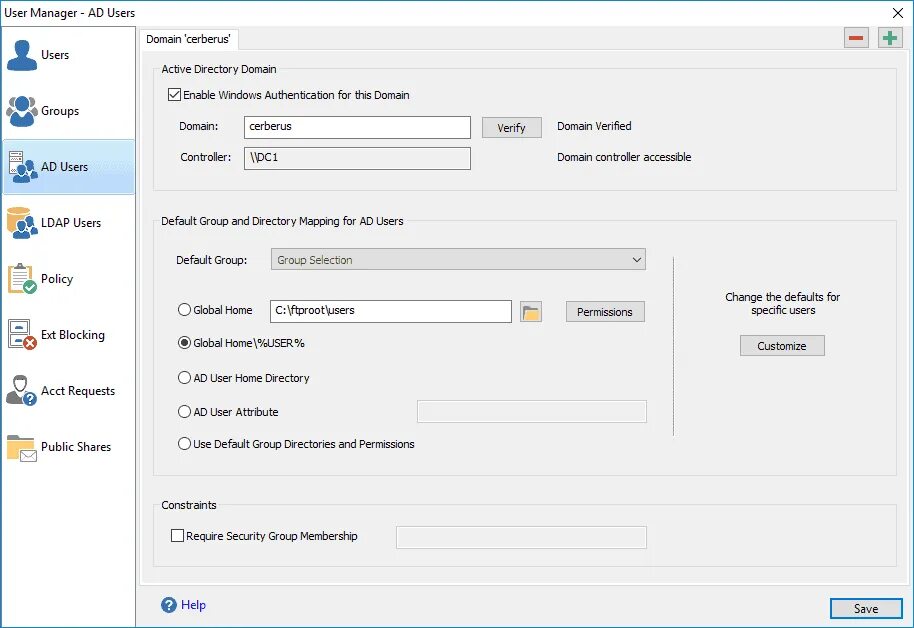This screenshot has height=628, width=914.
Task: Click the Verify domain button
Action: coord(512,128)
